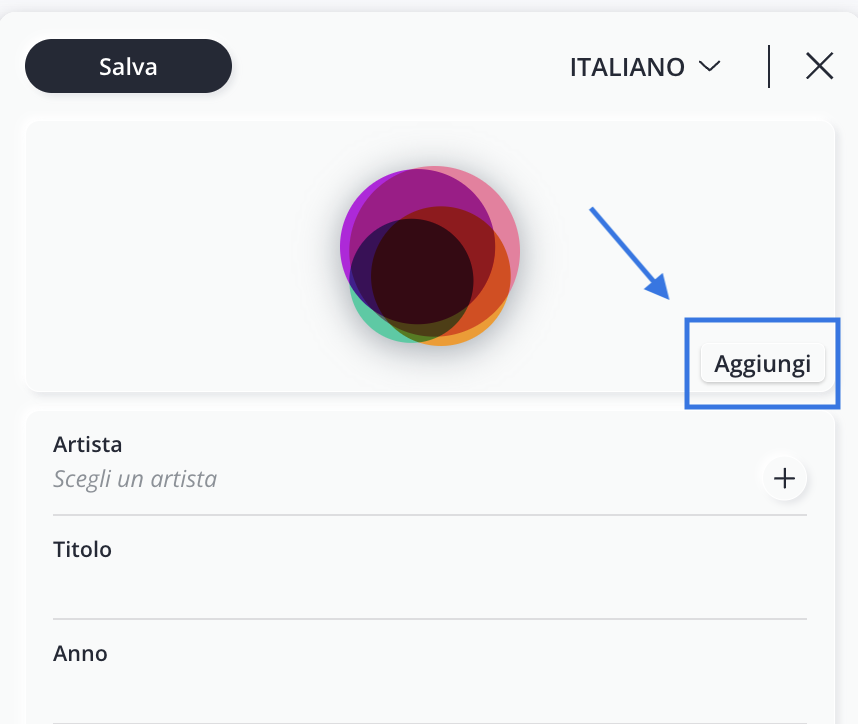Save the artwork with the Salva button
Viewport: 858px width, 724px height.
point(129,66)
